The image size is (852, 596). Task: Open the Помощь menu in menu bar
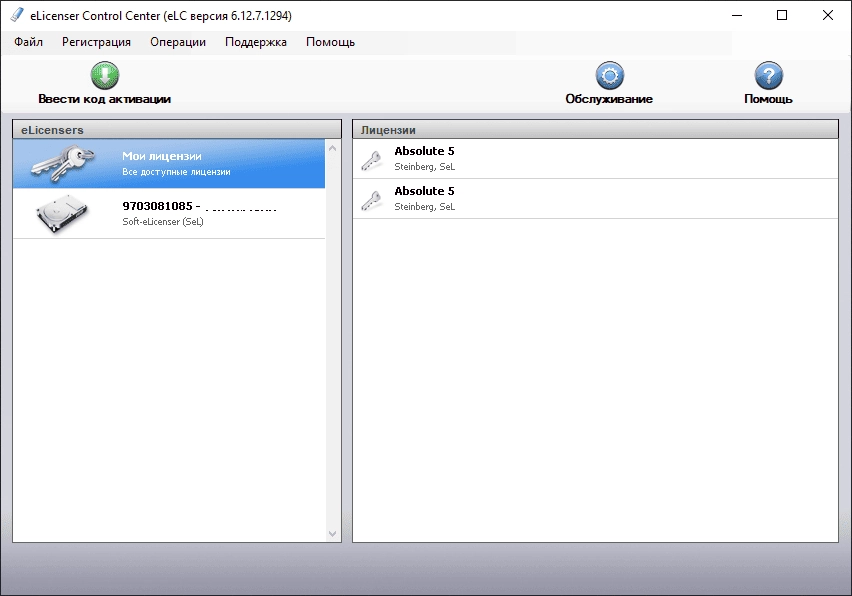[330, 42]
